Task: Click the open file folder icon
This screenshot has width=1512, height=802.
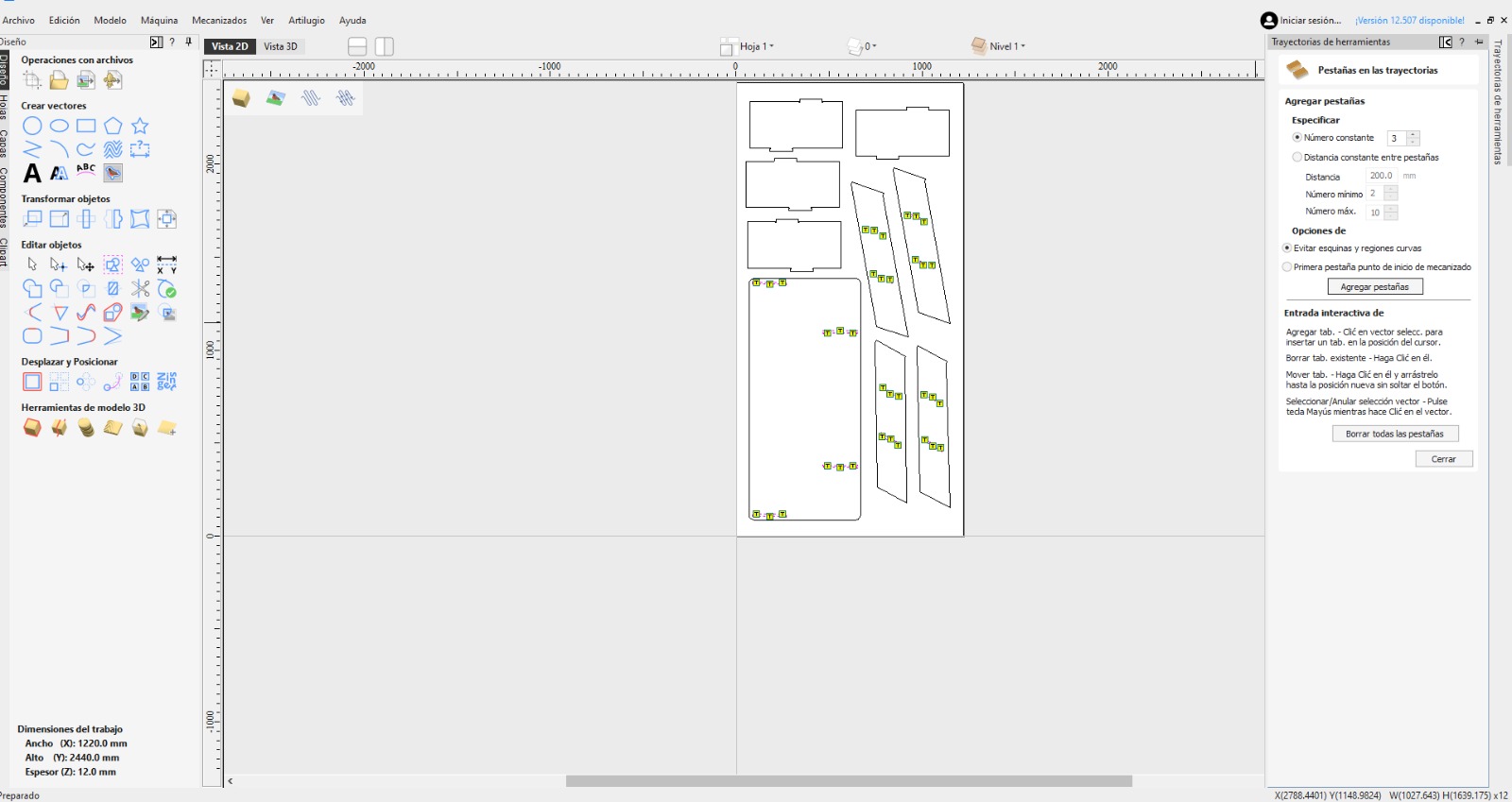Action: pyautogui.click(x=59, y=80)
